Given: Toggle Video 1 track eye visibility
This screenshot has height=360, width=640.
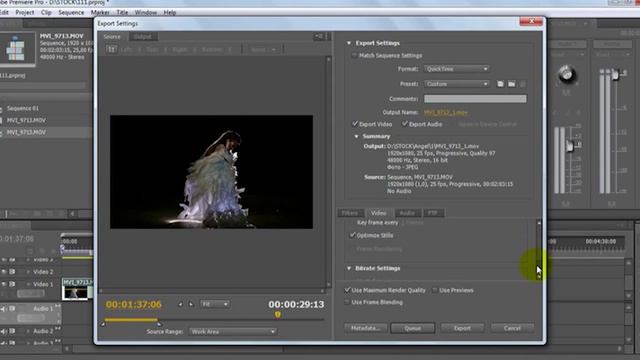Looking at the screenshot, I should [x=4, y=284].
